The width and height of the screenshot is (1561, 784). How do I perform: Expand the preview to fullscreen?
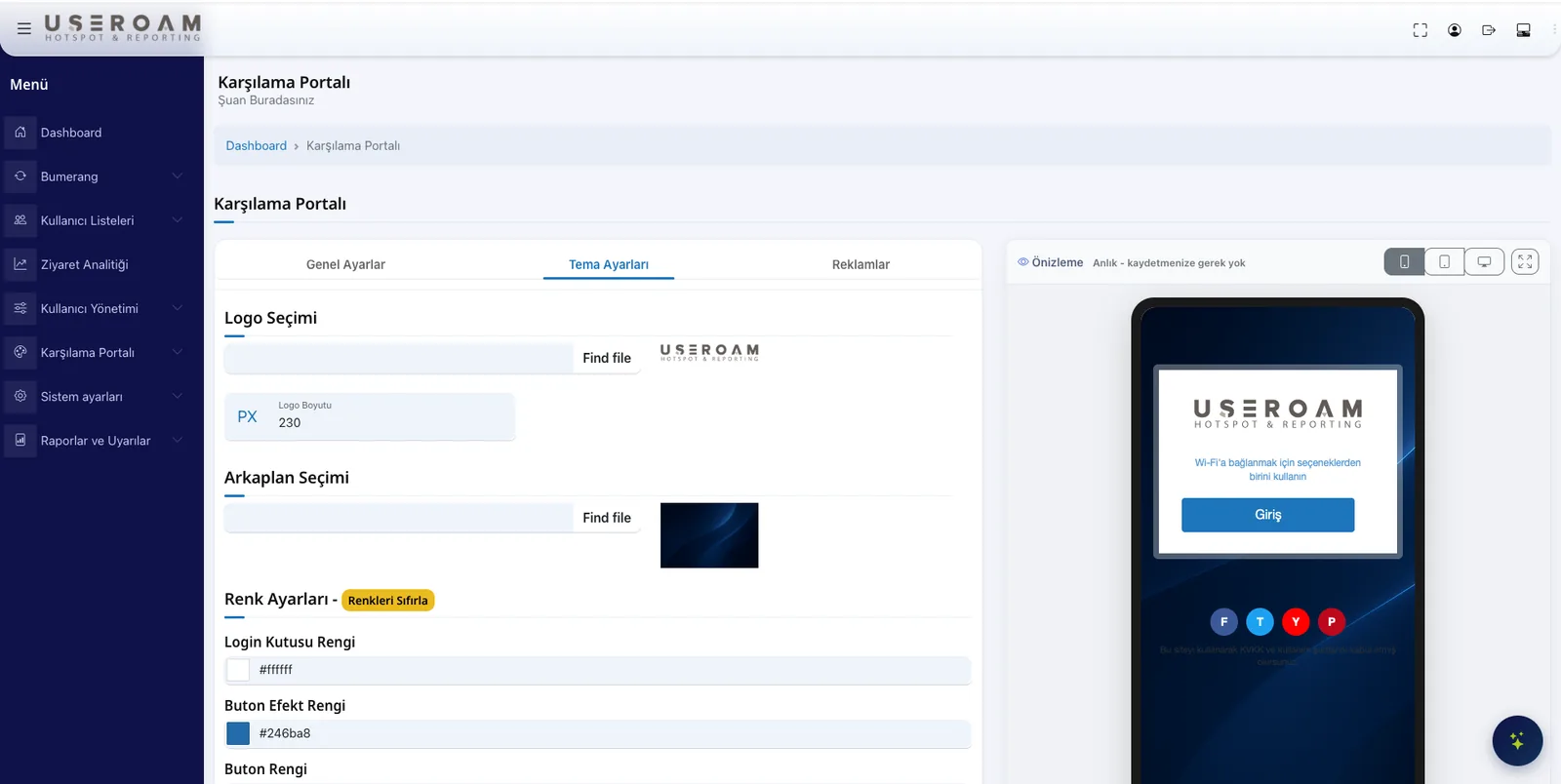point(1525,261)
